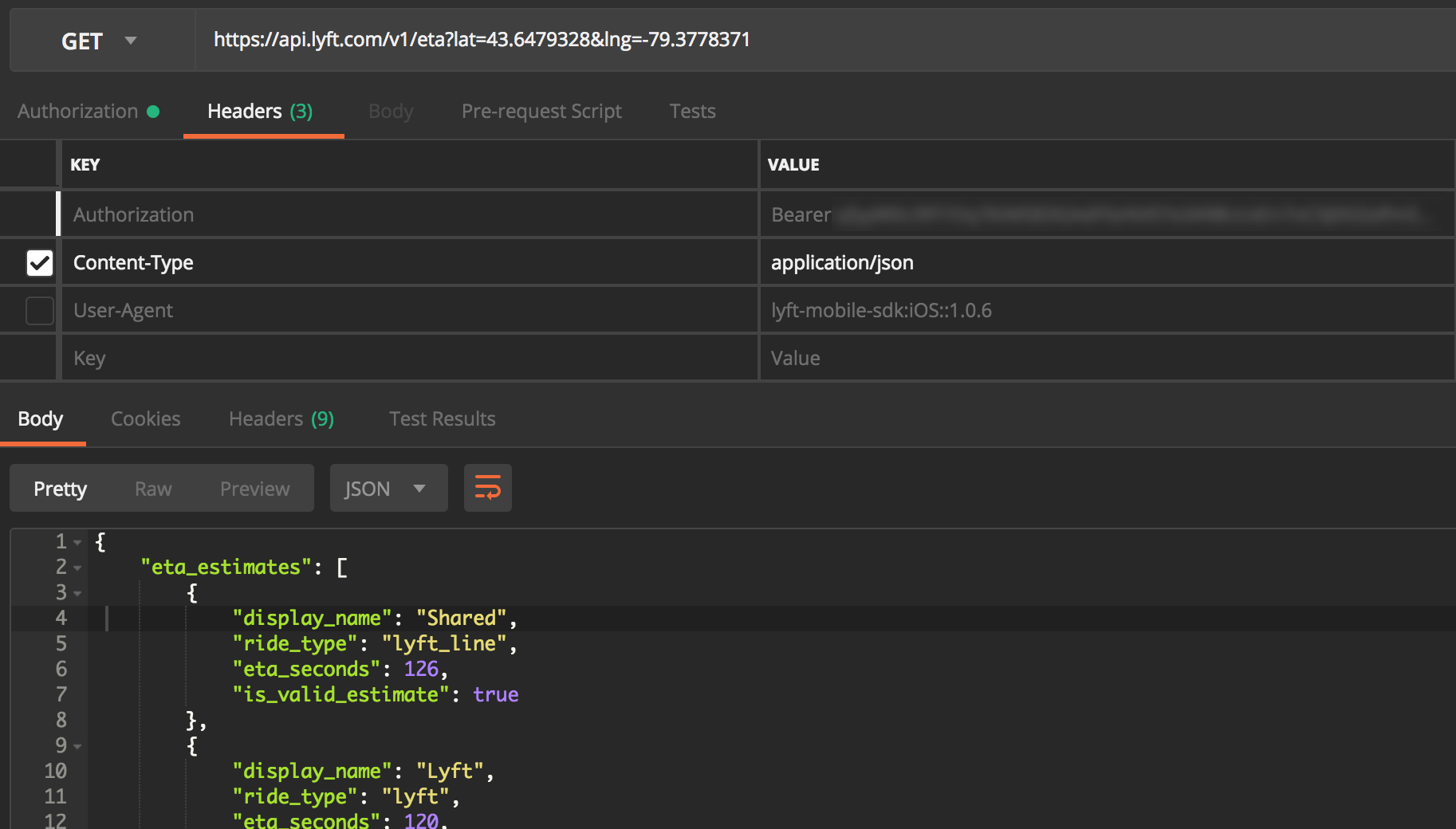Click the Authorization header key cell
1456x829 pixels.
pyautogui.click(x=409, y=214)
